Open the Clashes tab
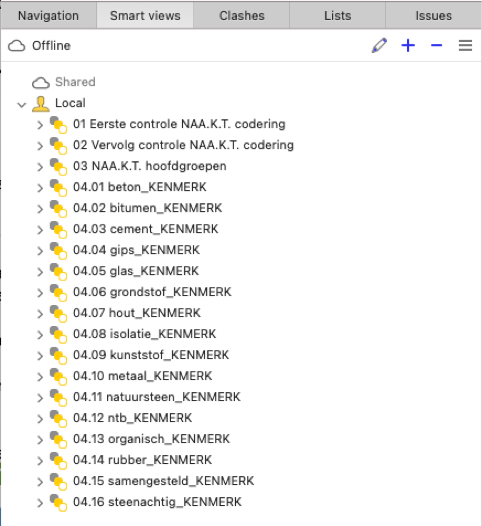 [x=242, y=16]
